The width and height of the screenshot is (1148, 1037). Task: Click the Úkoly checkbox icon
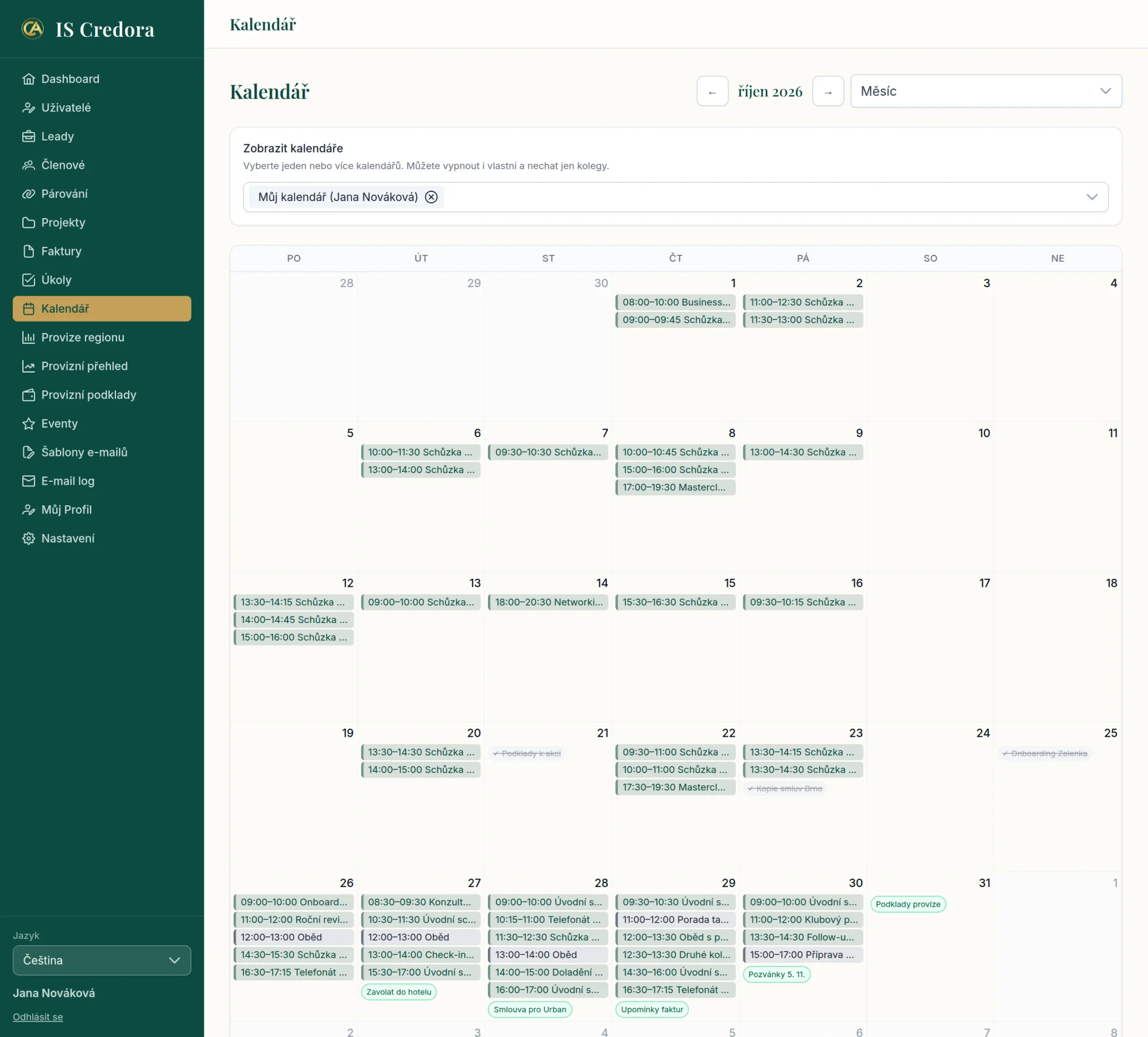pos(29,280)
